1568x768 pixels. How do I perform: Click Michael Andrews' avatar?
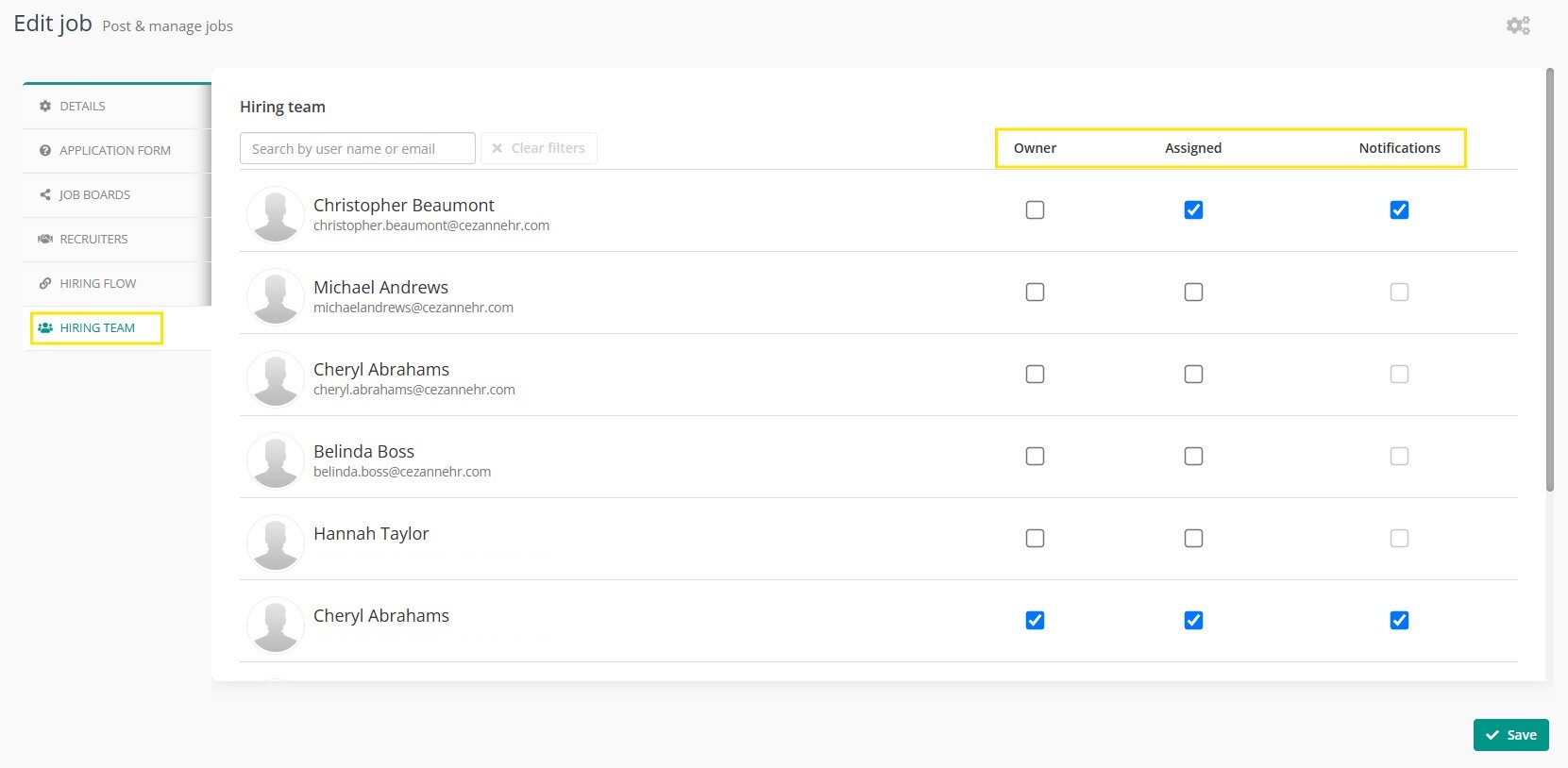tap(276, 296)
